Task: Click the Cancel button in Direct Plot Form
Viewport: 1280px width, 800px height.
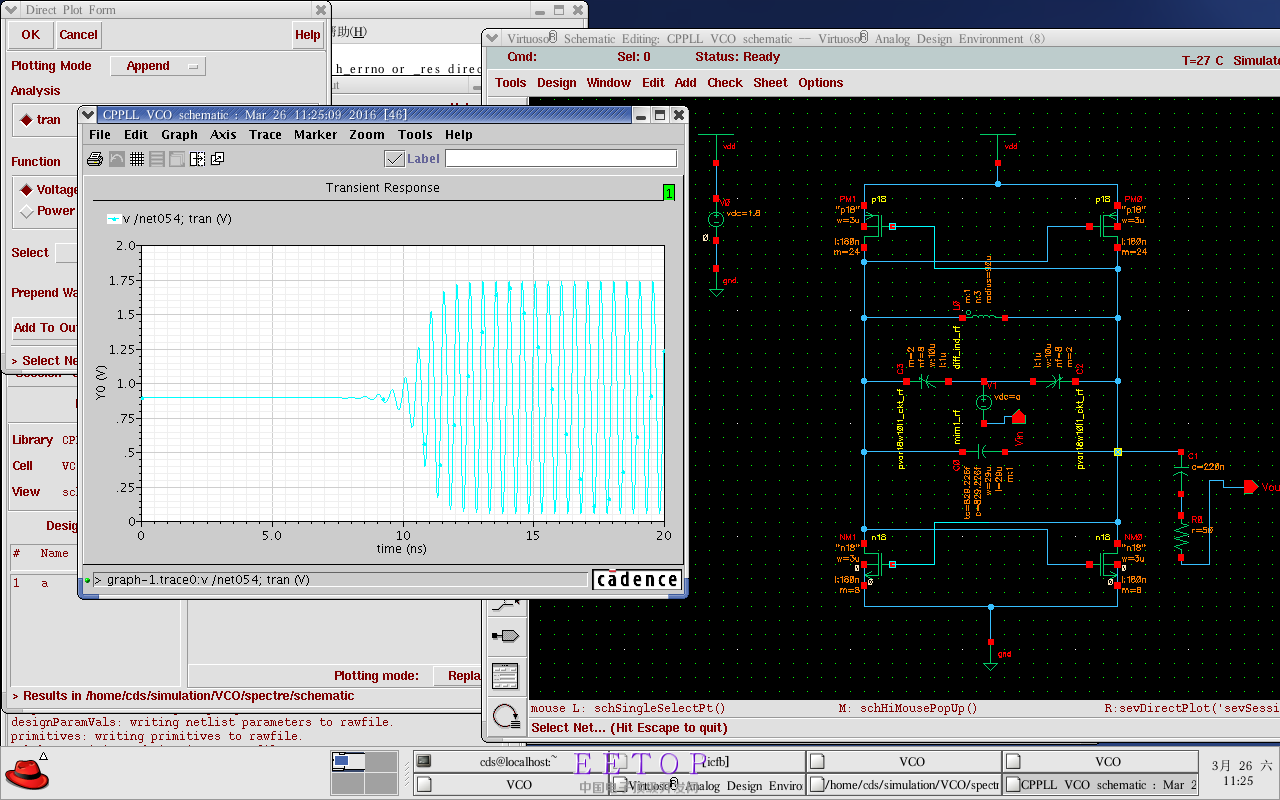Action: (78, 35)
